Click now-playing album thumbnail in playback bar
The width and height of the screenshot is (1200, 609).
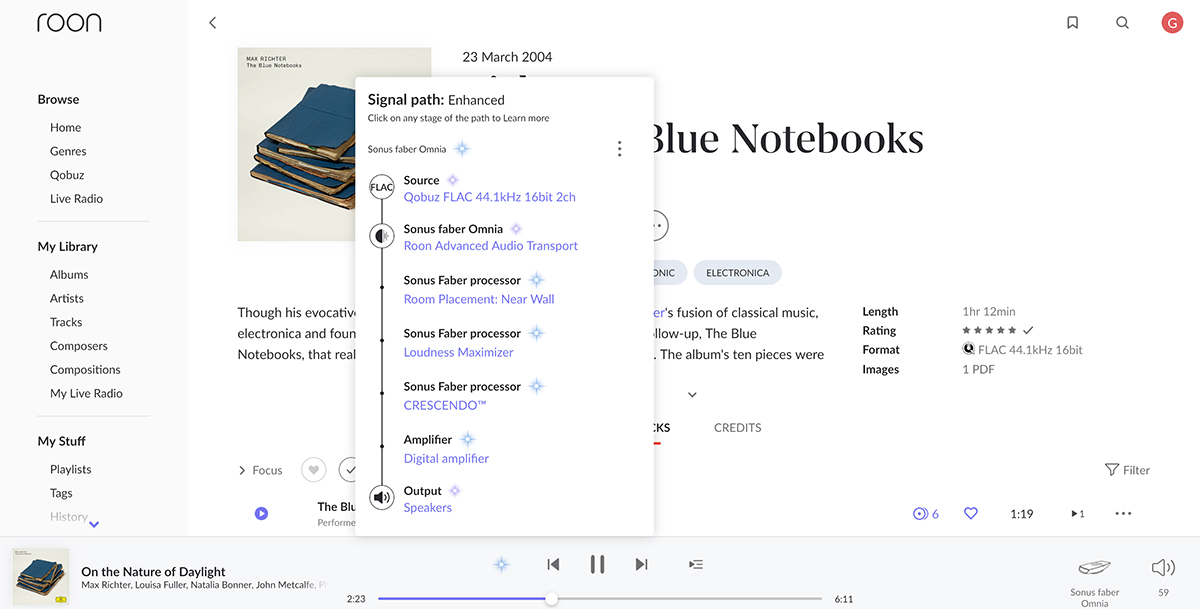(x=41, y=575)
